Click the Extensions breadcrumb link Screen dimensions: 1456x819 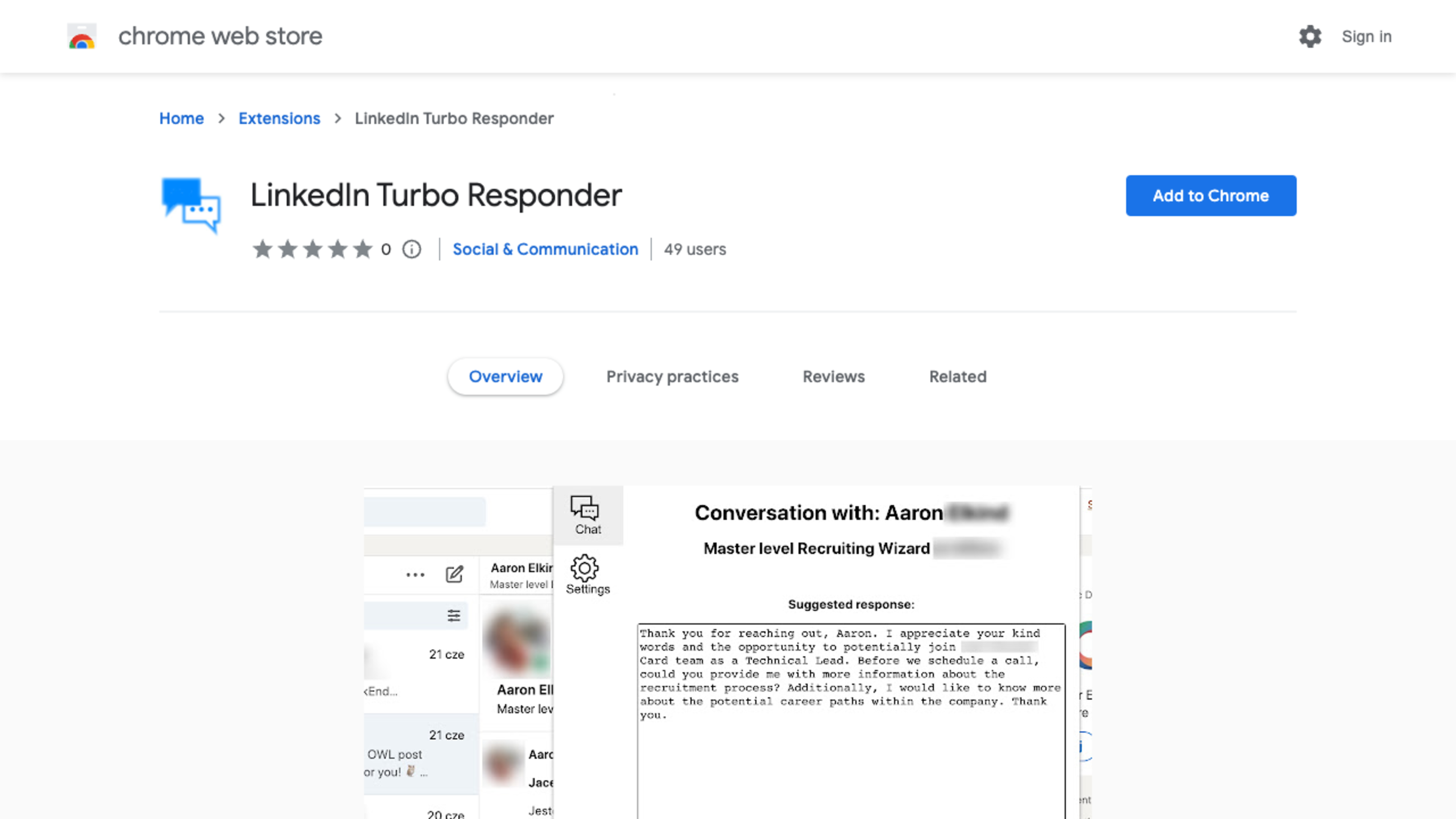(x=279, y=118)
